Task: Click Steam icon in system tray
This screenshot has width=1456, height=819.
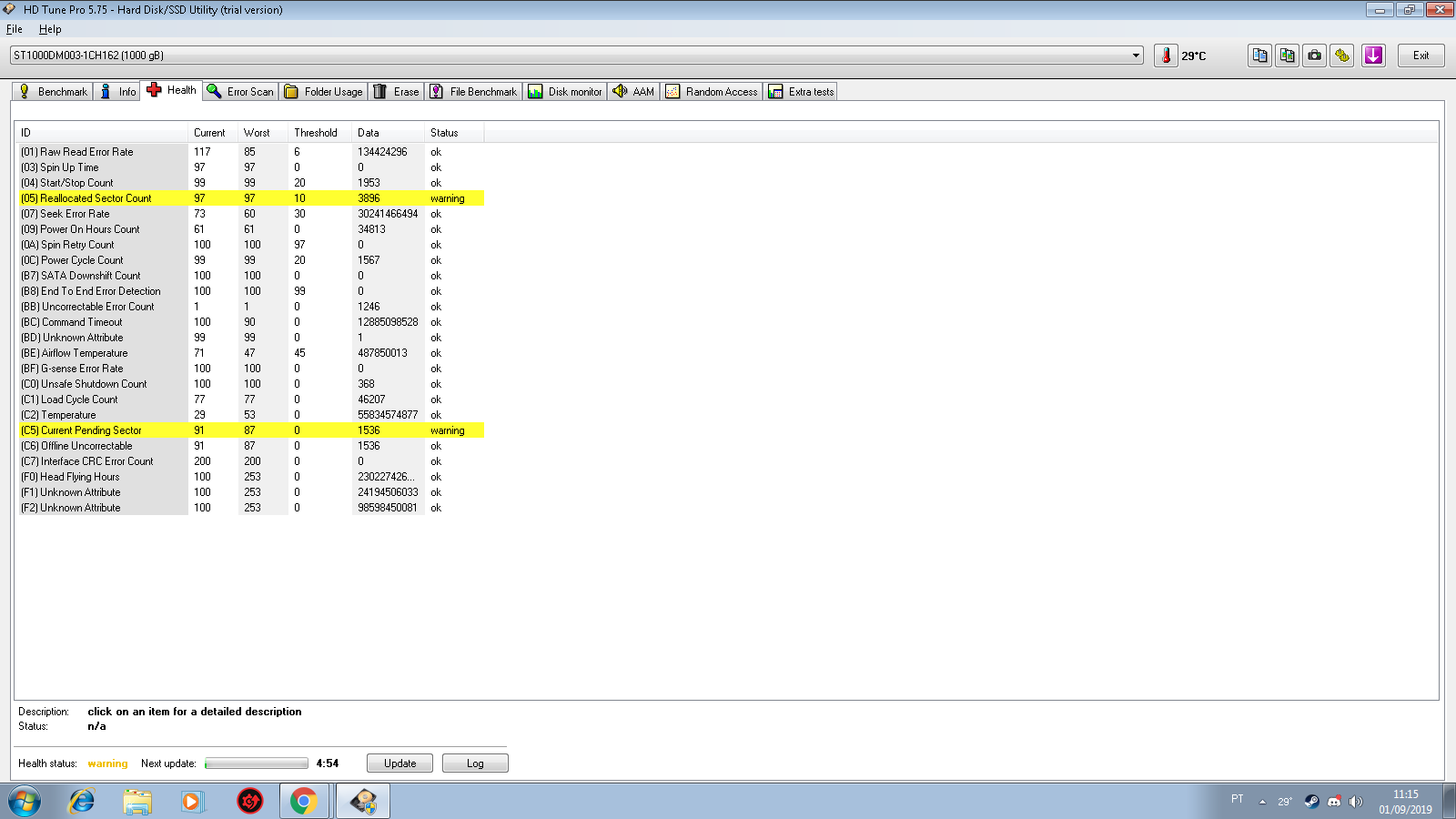Action: click(1311, 801)
